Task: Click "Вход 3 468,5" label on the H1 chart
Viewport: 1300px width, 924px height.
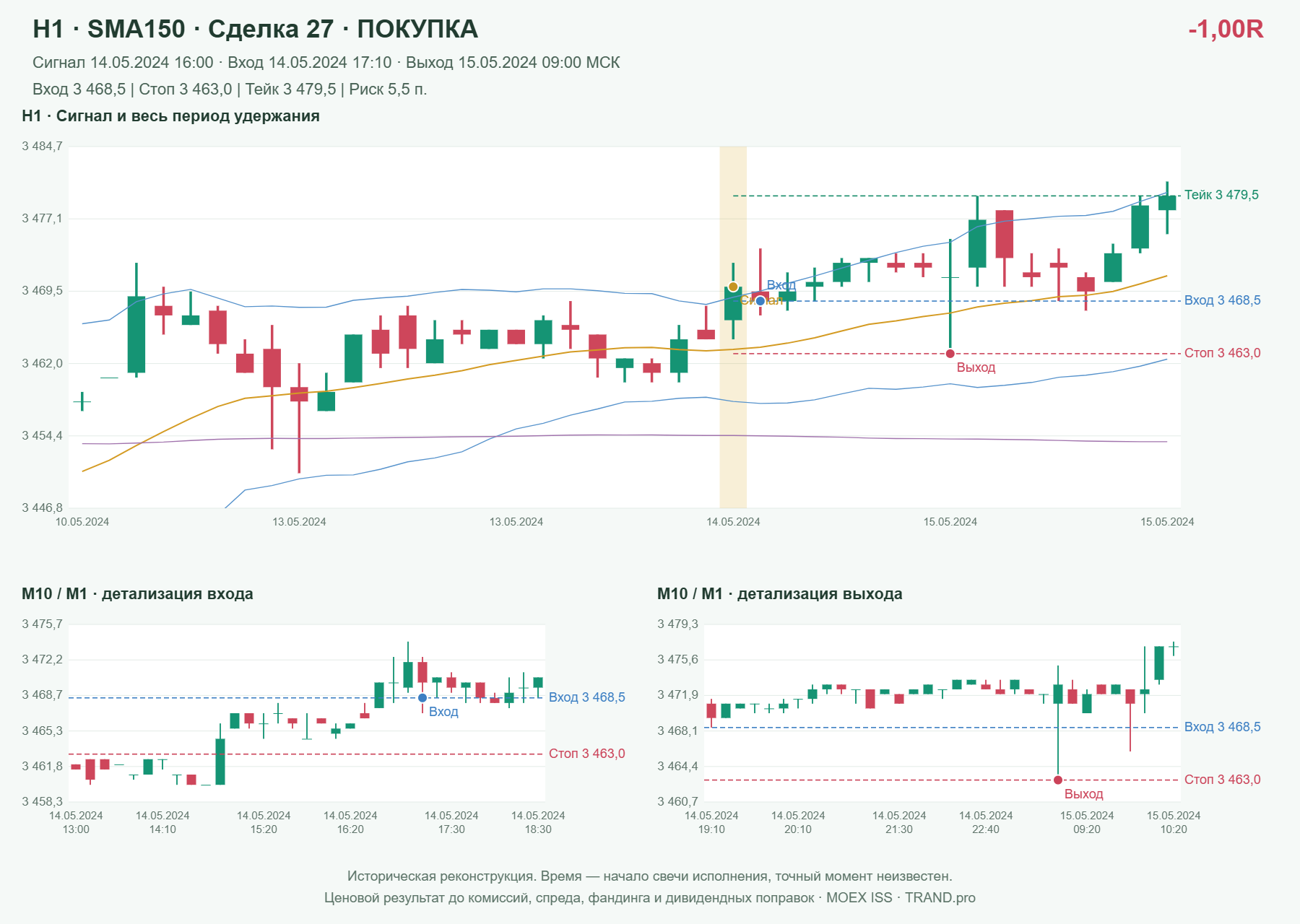Action: click(1222, 300)
